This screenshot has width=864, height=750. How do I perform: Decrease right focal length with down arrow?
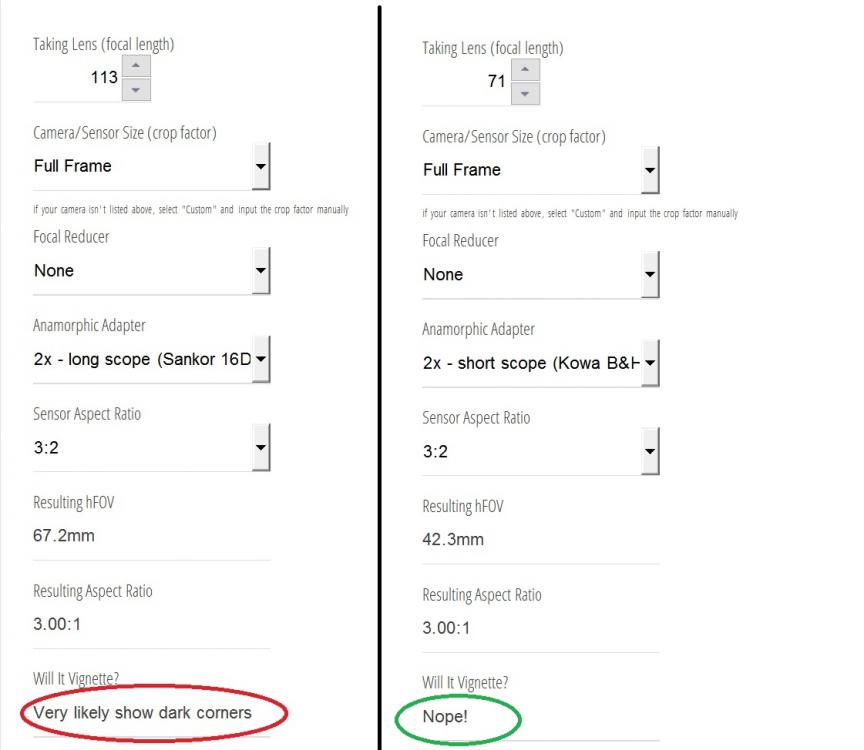coord(525,93)
